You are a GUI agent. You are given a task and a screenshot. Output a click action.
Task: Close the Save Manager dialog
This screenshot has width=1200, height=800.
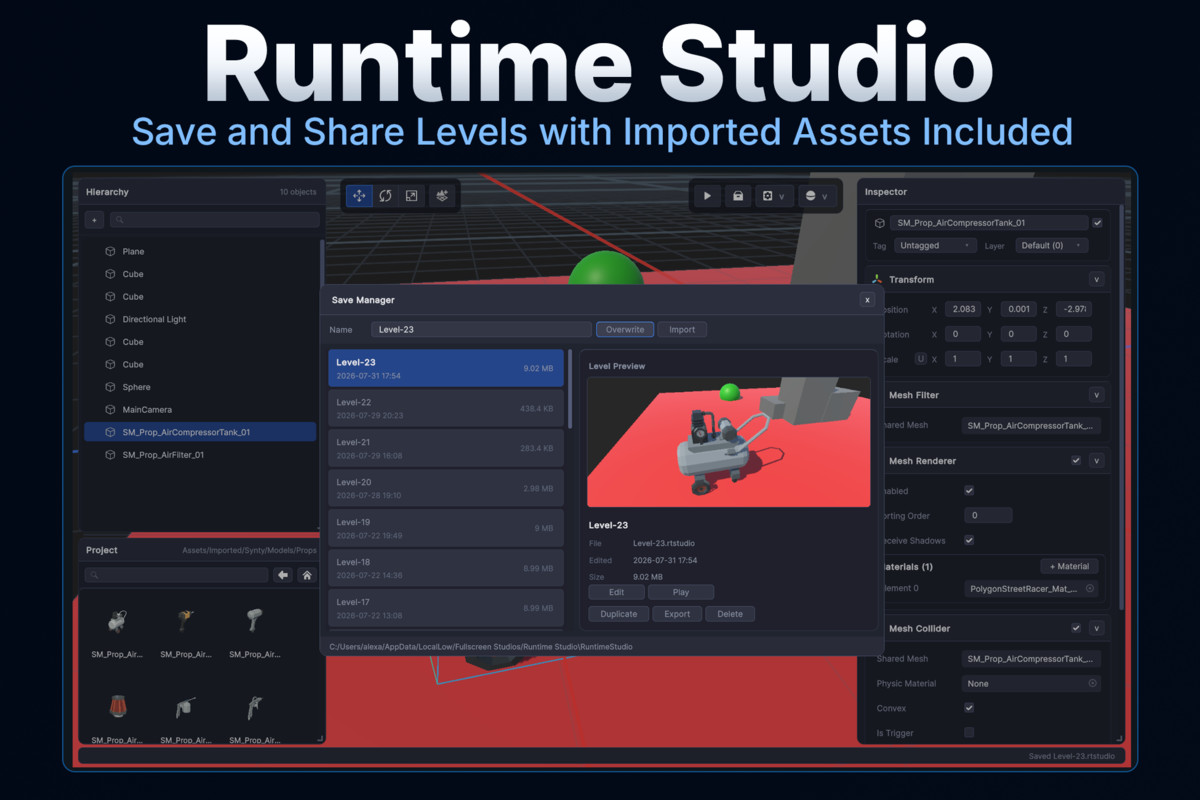[867, 300]
